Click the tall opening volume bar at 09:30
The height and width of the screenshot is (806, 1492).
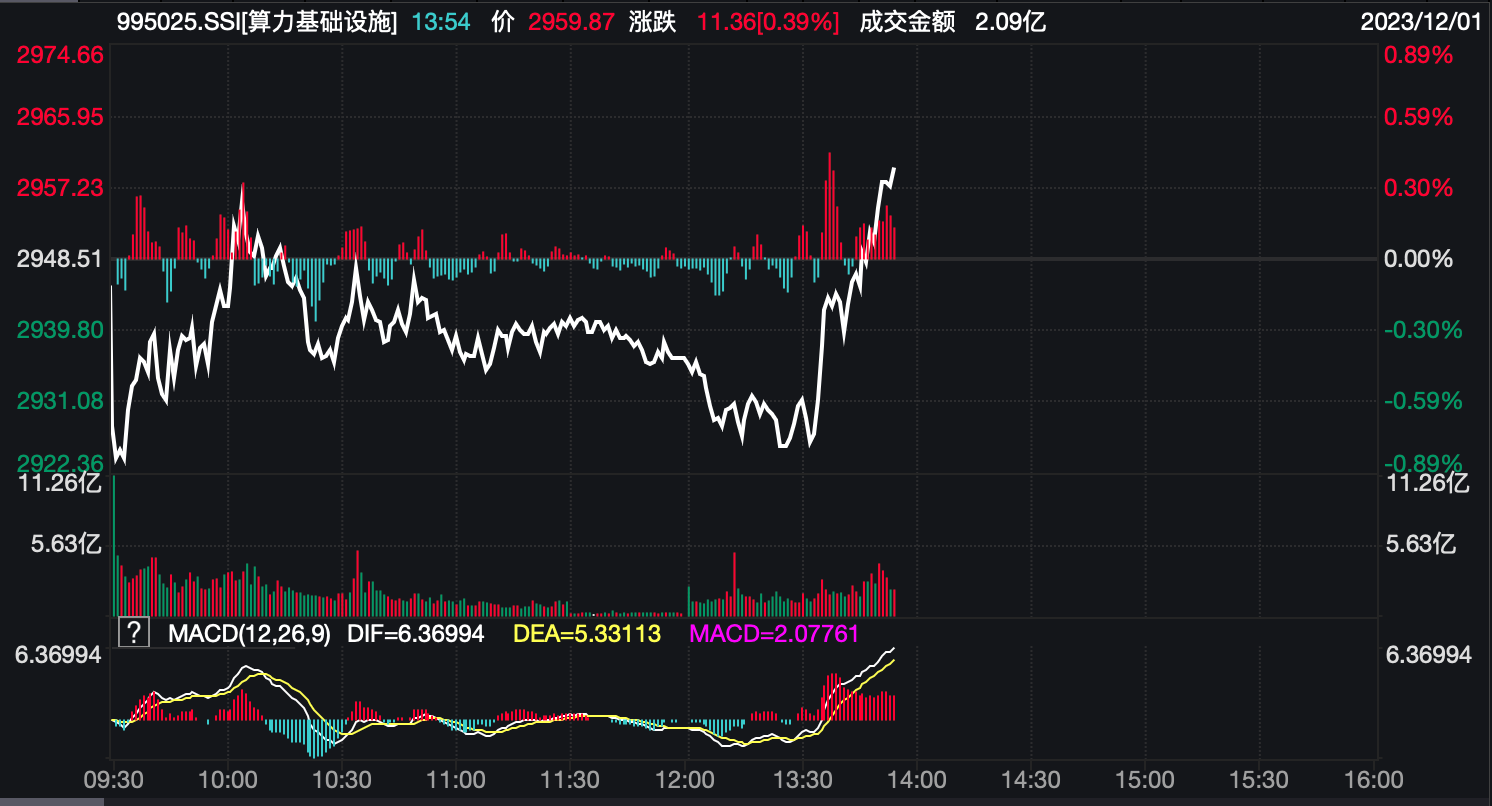coord(114,546)
